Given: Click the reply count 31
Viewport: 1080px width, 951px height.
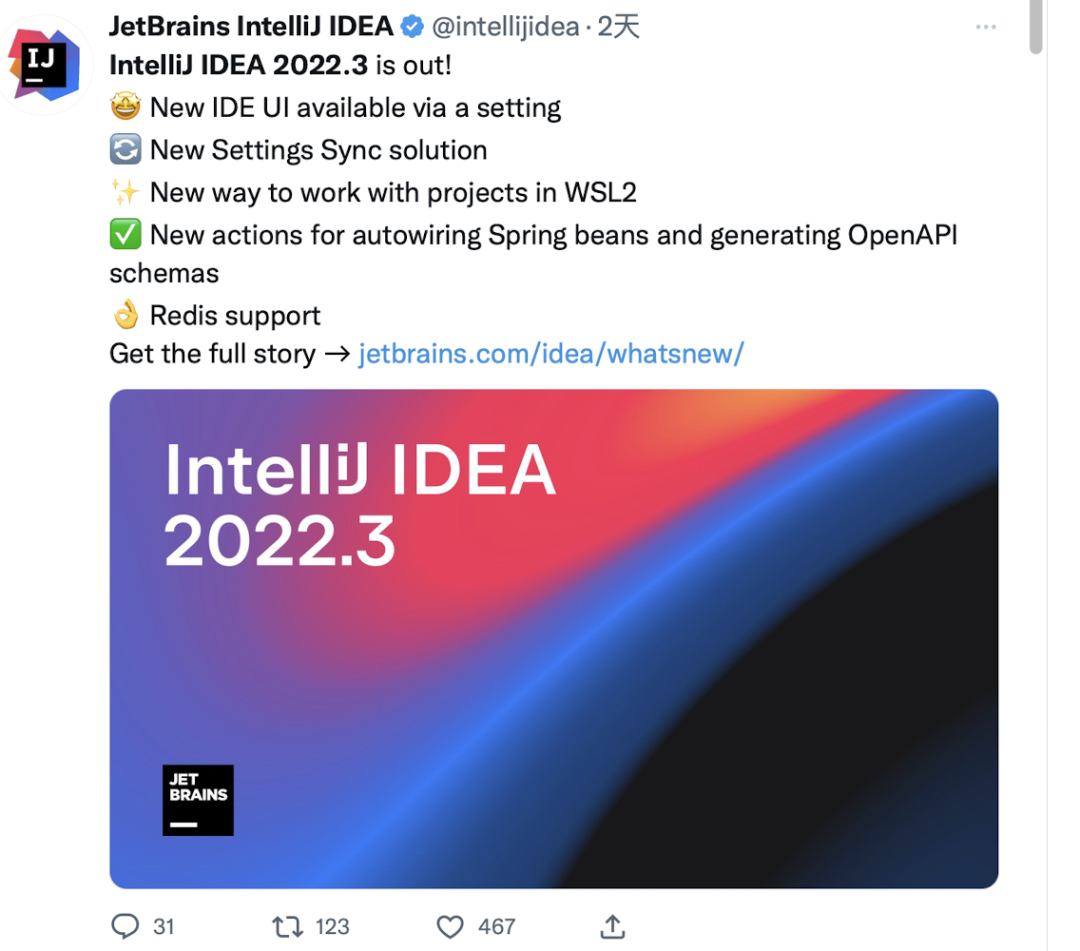Looking at the screenshot, I should pyautogui.click(x=163, y=927).
